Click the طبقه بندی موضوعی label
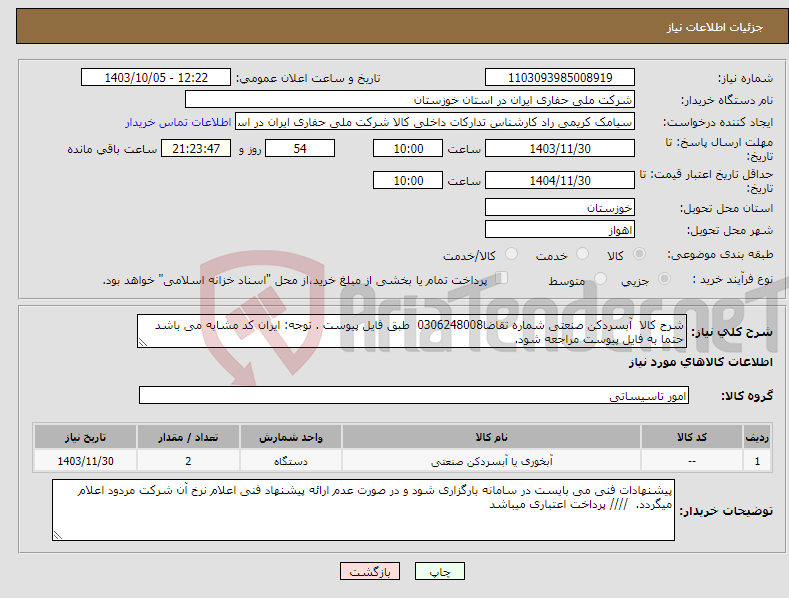789x598 pixels. (x=720, y=255)
